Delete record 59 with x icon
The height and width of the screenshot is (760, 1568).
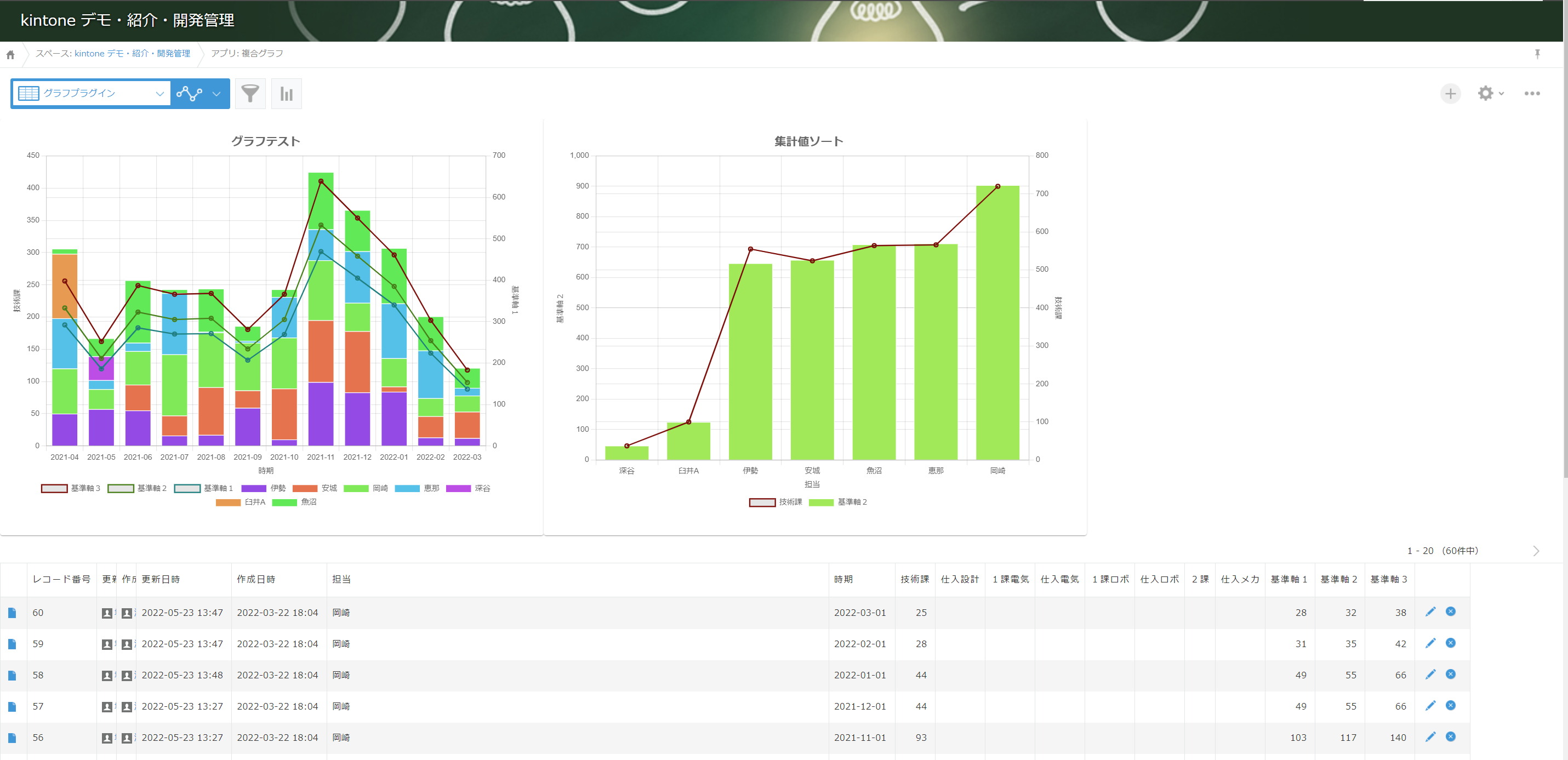point(1451,643)
